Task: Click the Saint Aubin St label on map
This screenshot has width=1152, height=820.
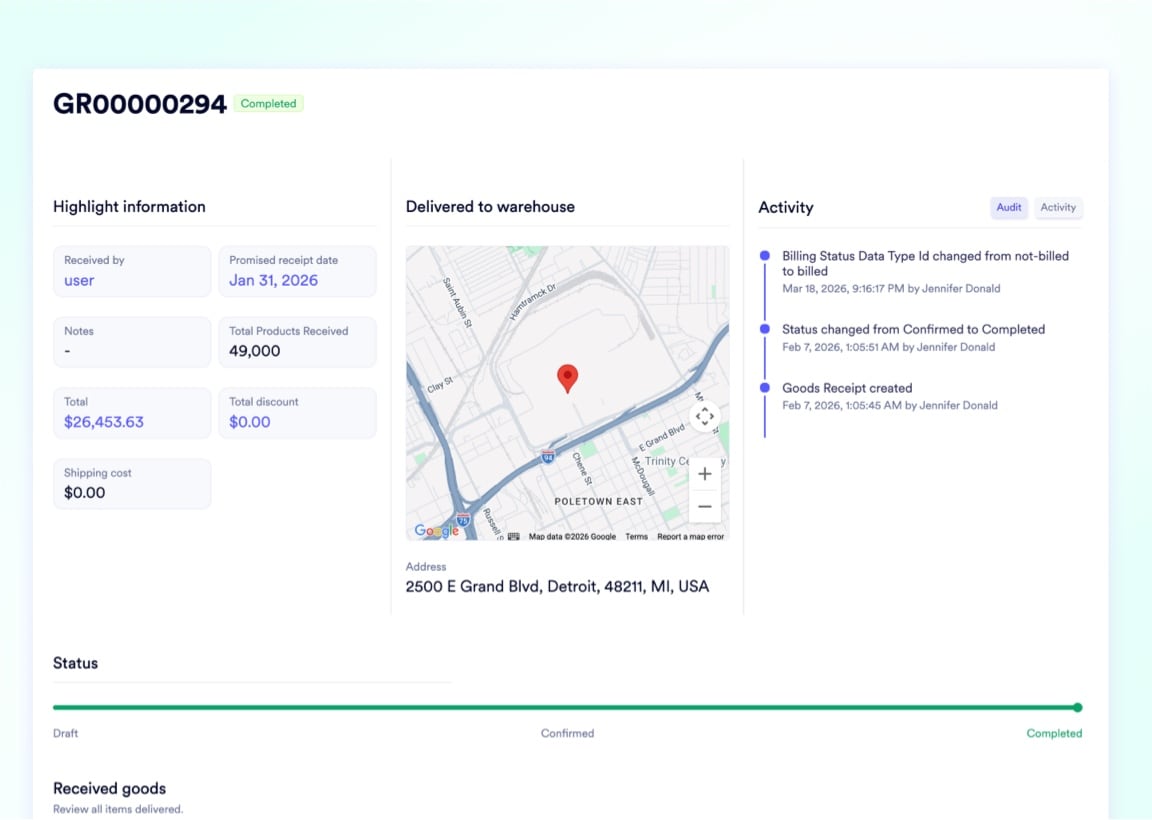Action: pos(457,302)
